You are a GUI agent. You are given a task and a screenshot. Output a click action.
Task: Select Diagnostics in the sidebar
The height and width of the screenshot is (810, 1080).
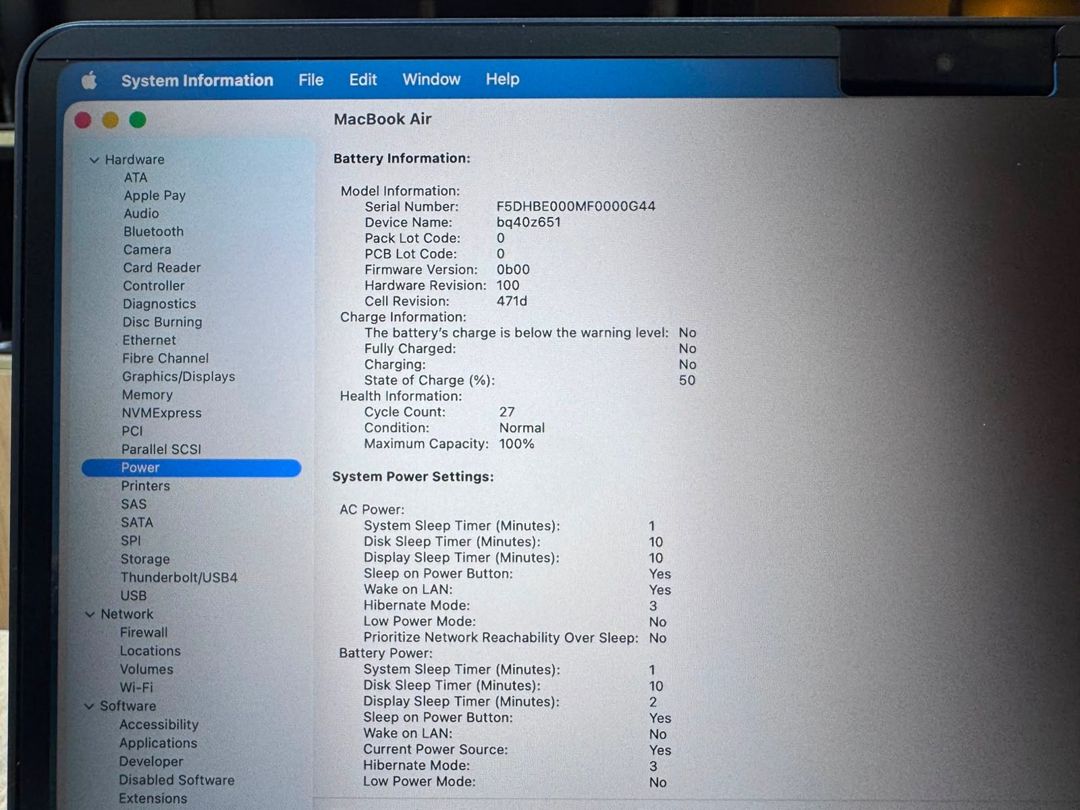[159, 304]
